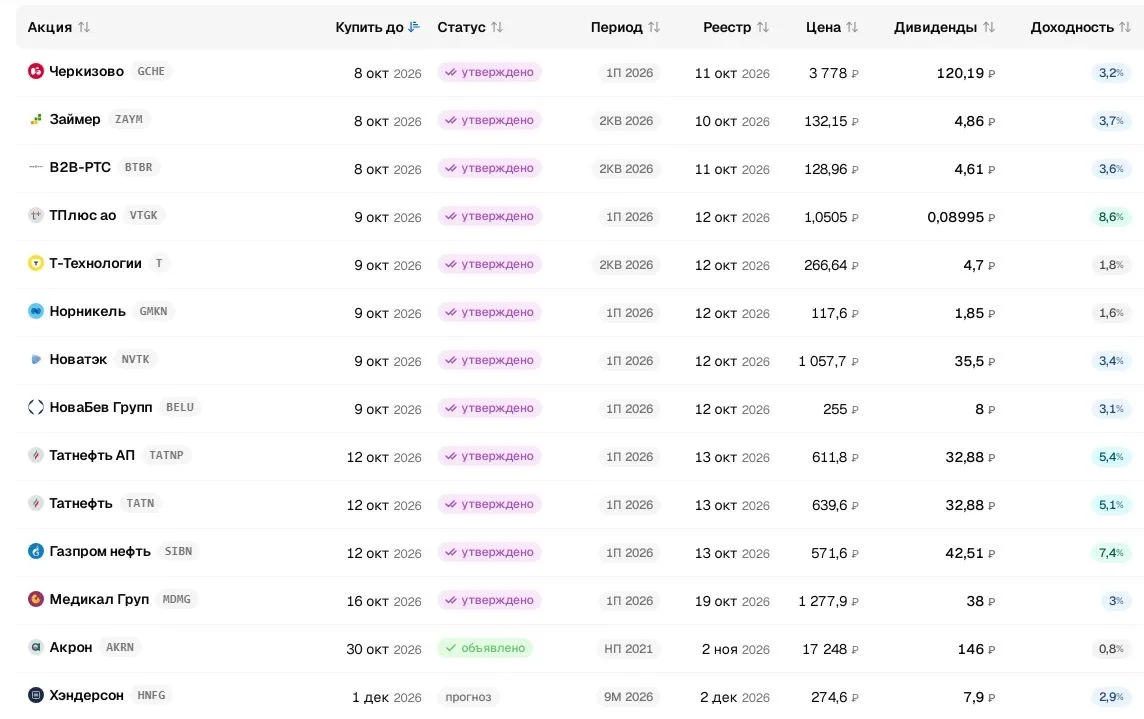Image resolution: width=1144 pixels, height=719 pixels.
Task: Click the 9М 2026 period badge
Action: [628, 697]
